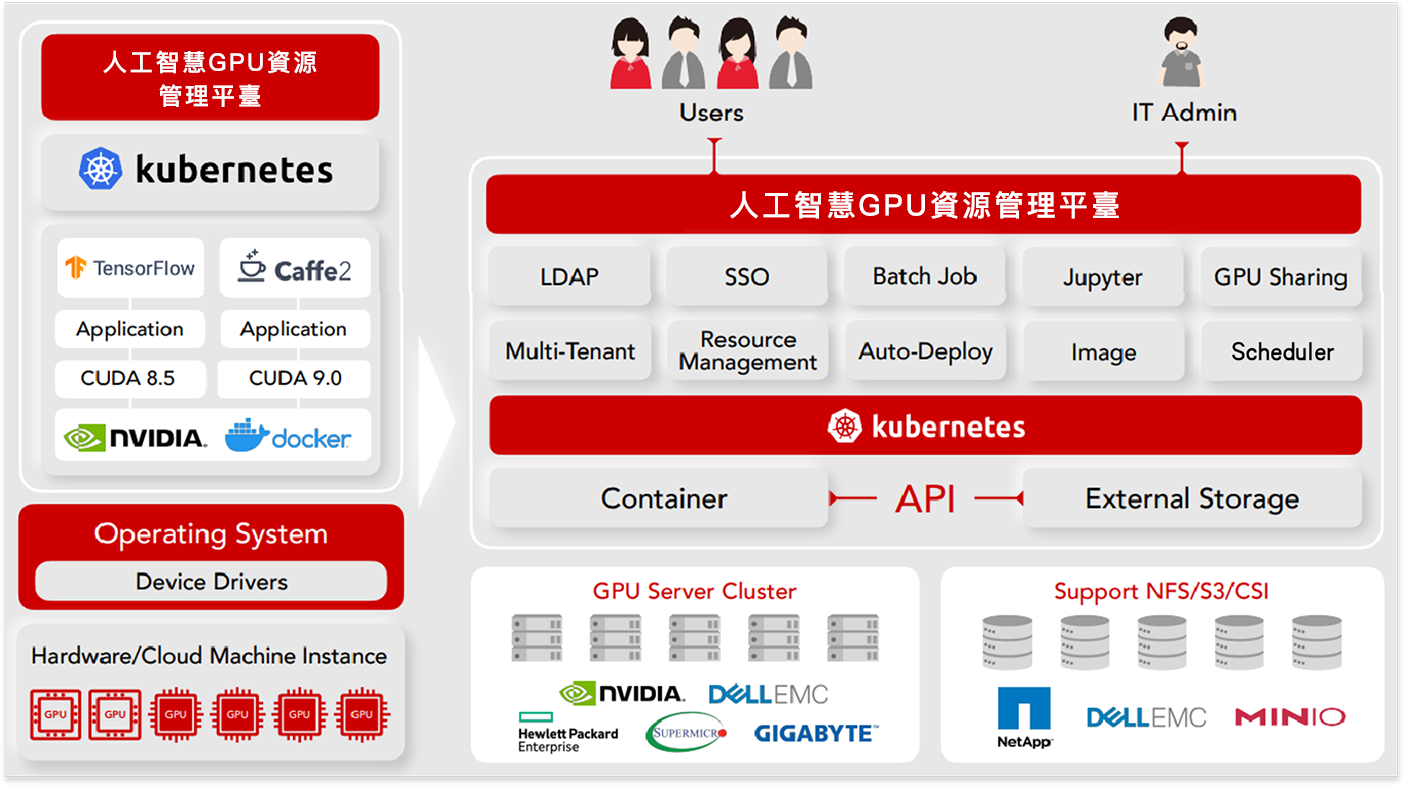Click the Supermicro oval logo
Image resolution: width=1404 pixels, height=786 pixels.
pos(686,733)
